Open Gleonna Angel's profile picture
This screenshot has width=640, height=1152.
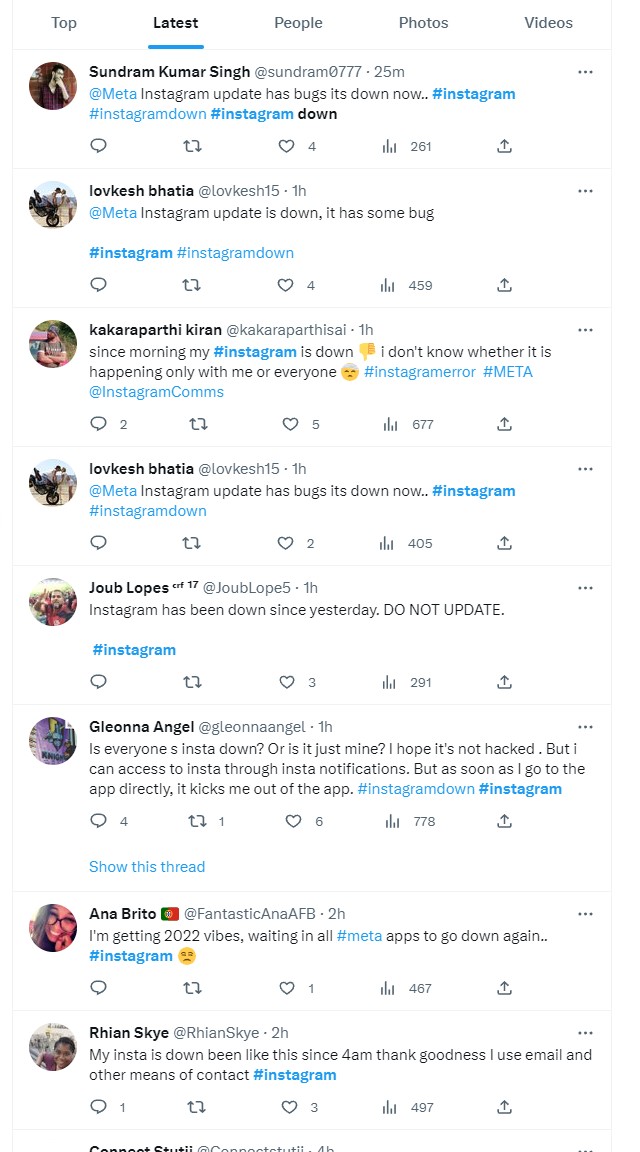tap(53, 741)
